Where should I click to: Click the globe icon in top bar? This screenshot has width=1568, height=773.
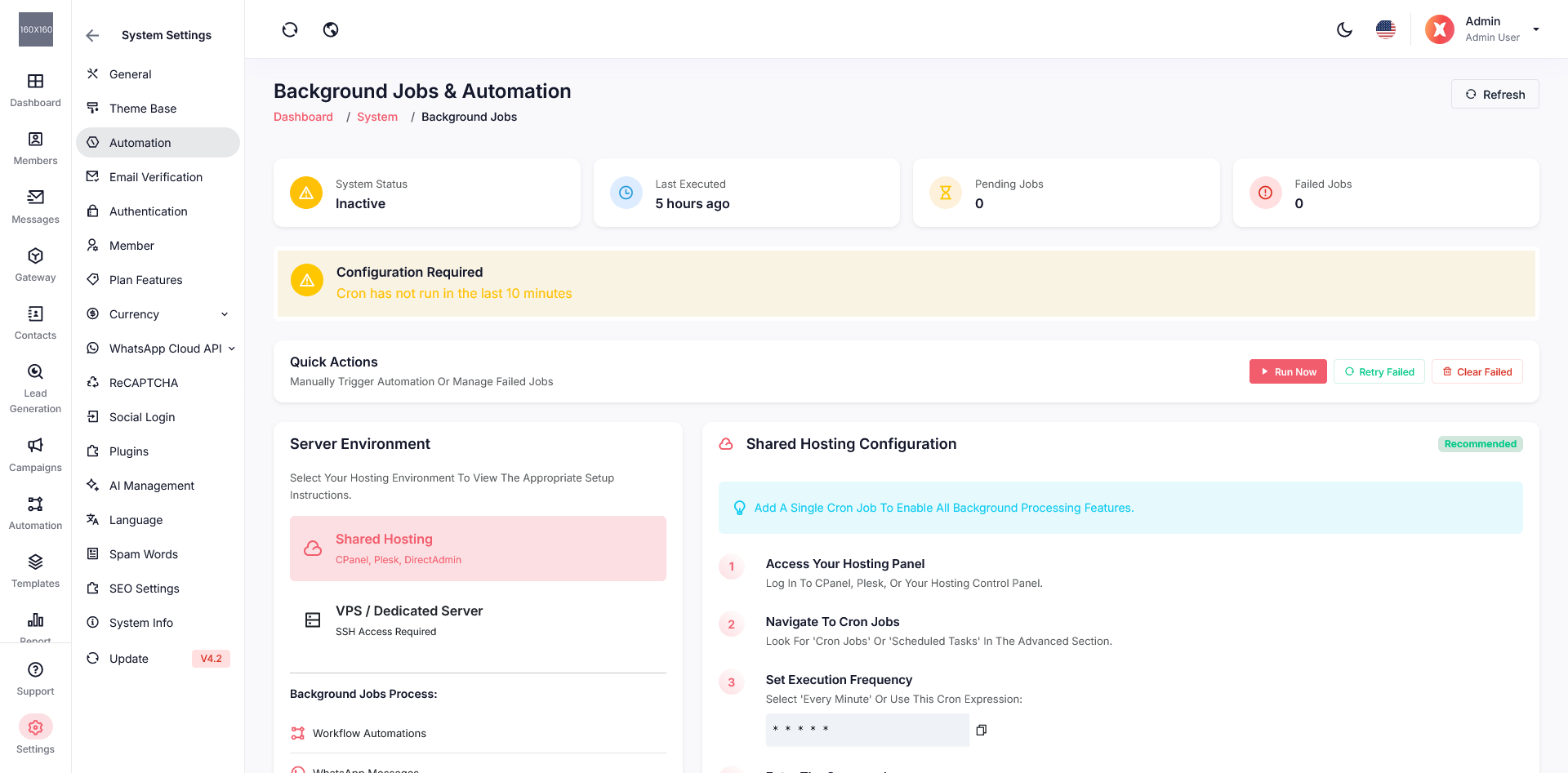(331, 30)
